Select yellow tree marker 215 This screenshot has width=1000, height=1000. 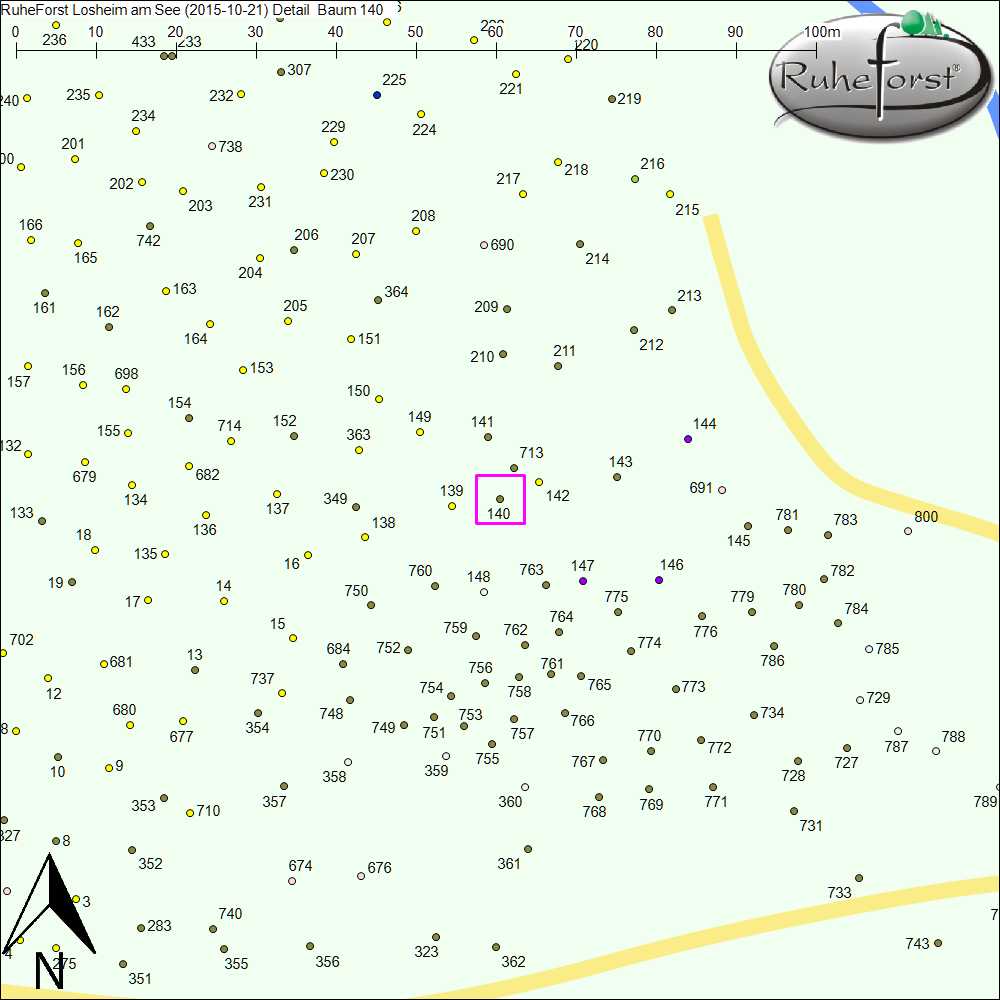pos(670,194)
